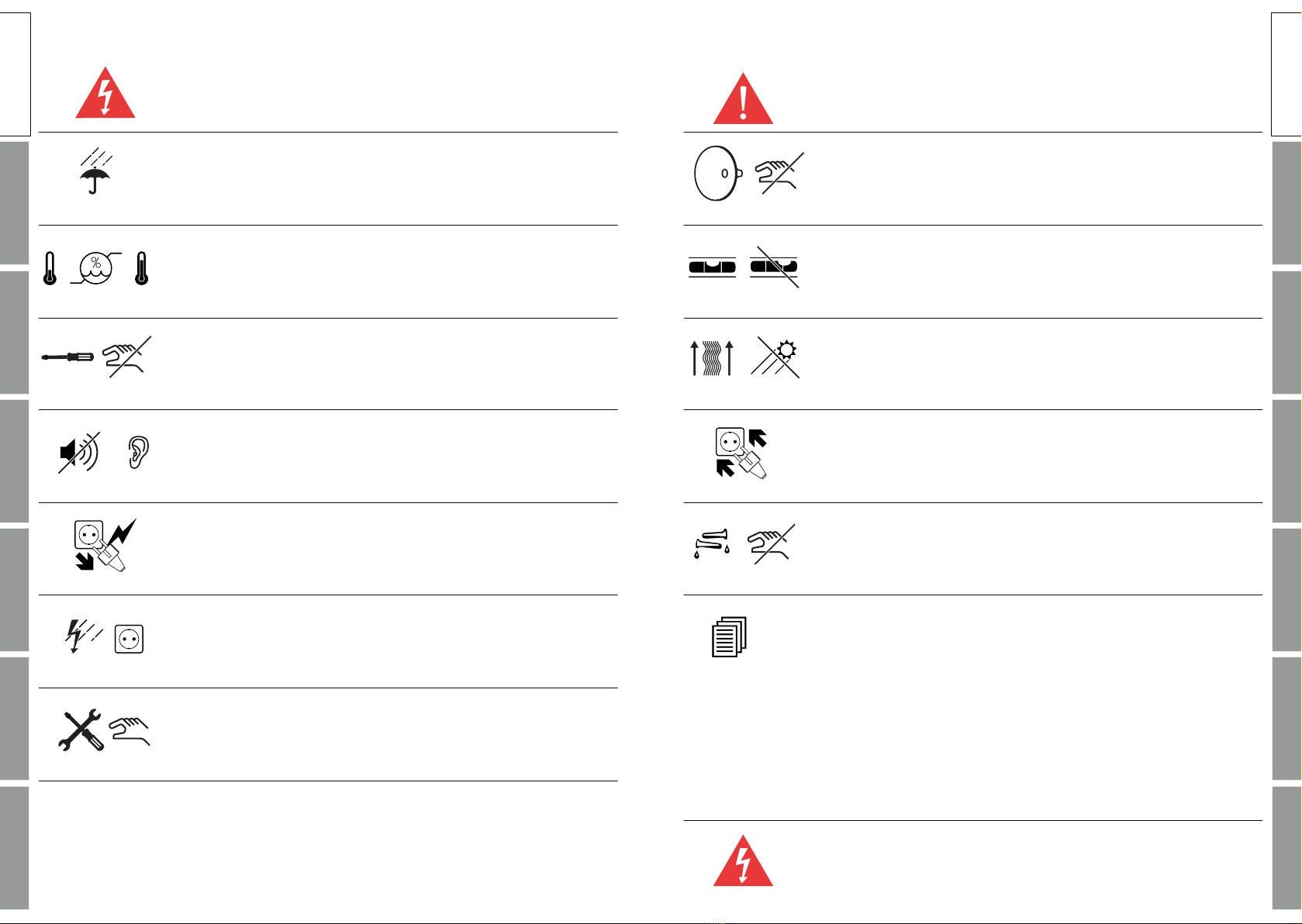
Task: Click the bottom-right red lightning warning triangle
Action: click(743, 860)
